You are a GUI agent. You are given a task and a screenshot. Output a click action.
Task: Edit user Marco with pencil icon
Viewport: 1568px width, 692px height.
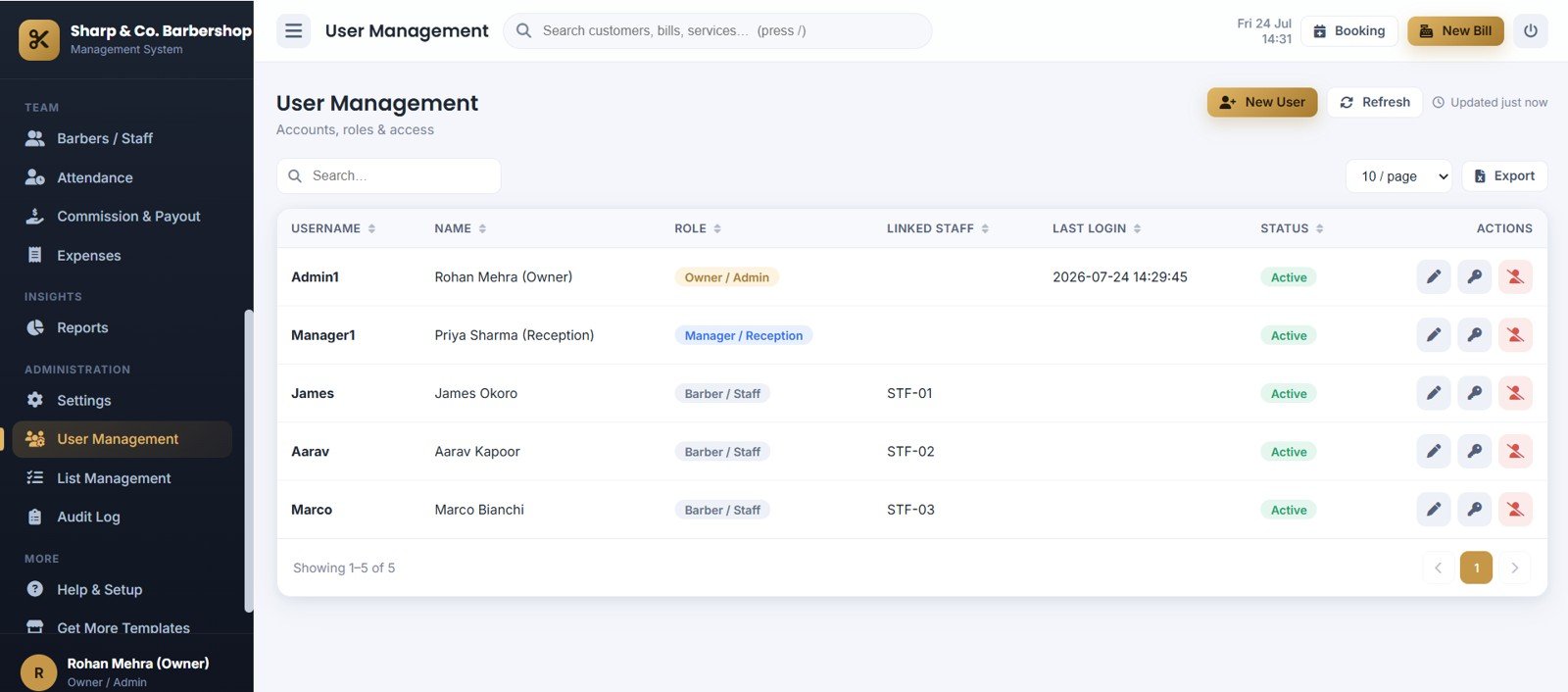[x=1433, y=510]
